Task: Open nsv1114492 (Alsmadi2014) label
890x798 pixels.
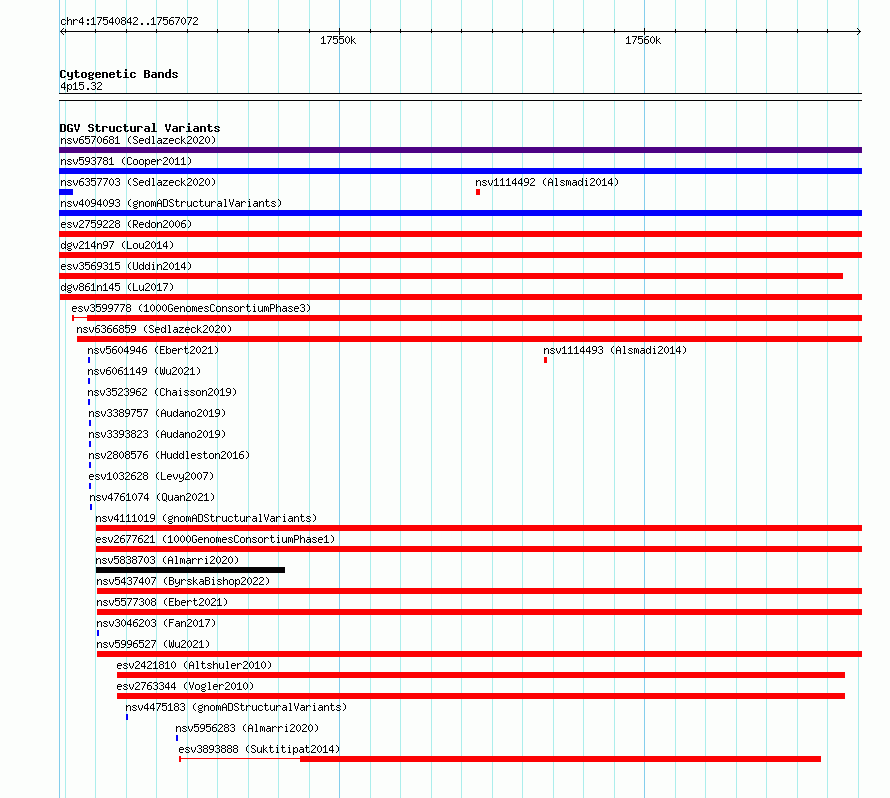Action: click(547, 182)
